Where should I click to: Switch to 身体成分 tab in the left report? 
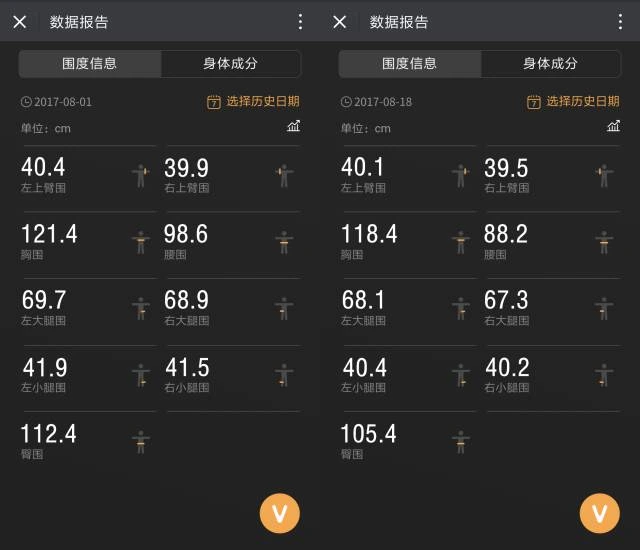point(230,63)
